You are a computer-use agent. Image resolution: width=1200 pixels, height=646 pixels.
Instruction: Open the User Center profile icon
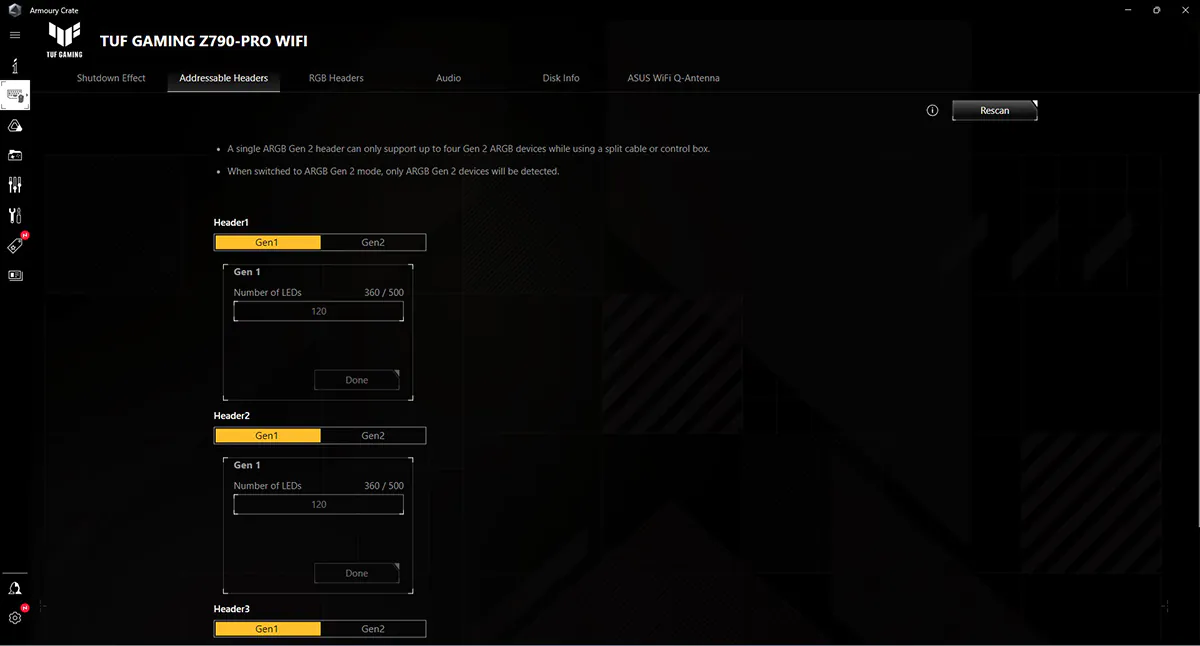[15, 589]
